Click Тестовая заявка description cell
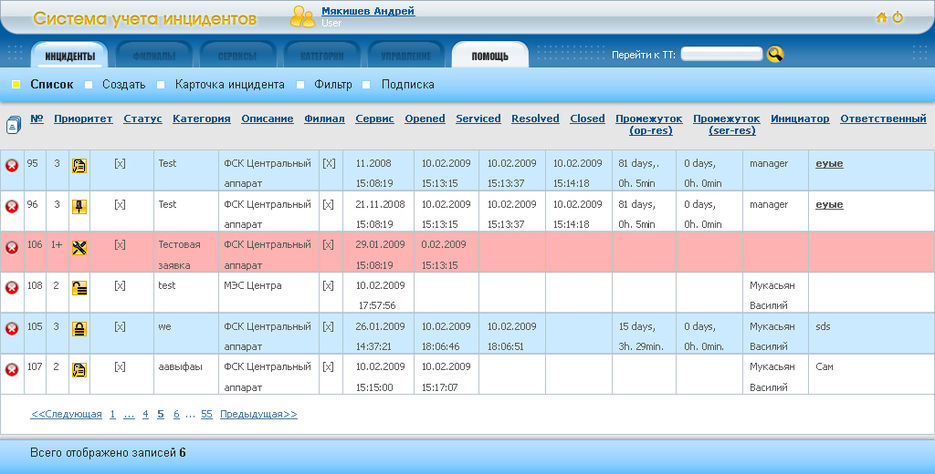The width and height of the screenshot is (935, 474). pos(186,253)
